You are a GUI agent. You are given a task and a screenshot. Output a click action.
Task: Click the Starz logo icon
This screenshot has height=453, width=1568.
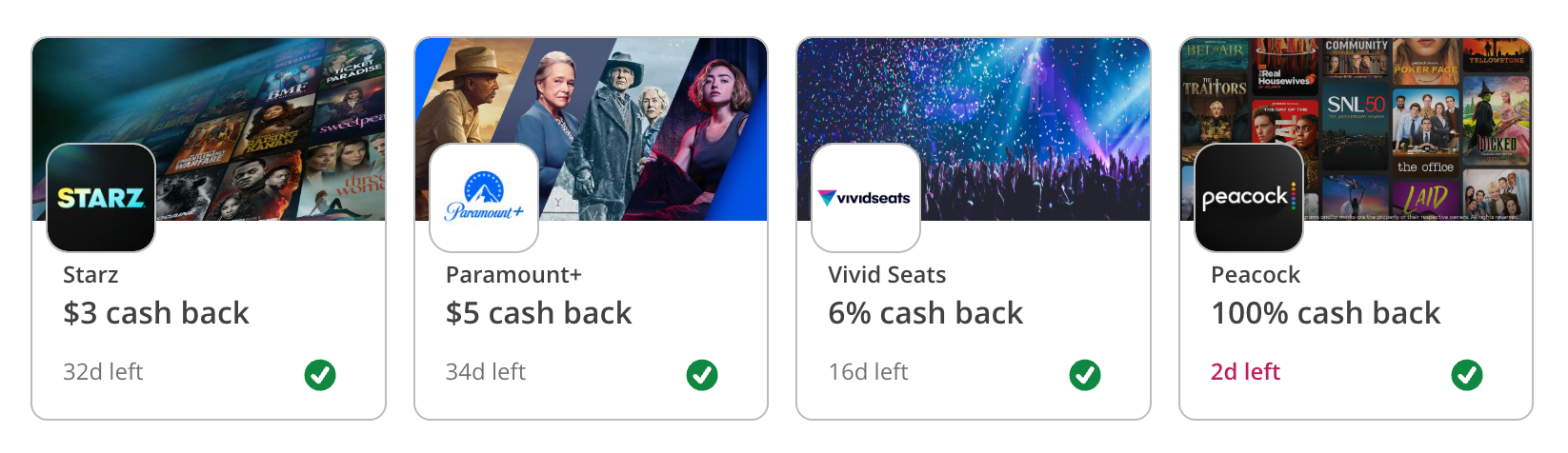click(x=101, y=198)
